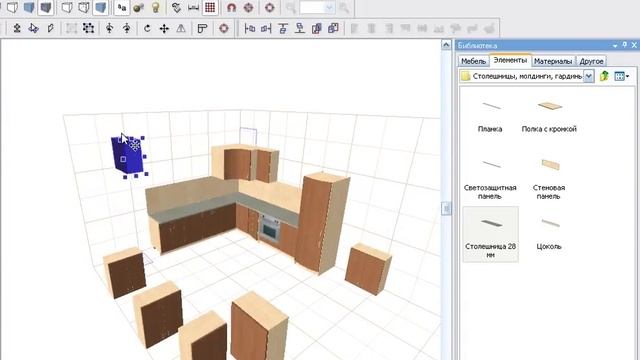
Task: Toggle materials sphere icon in toolbar
Action: click(138, 7)
